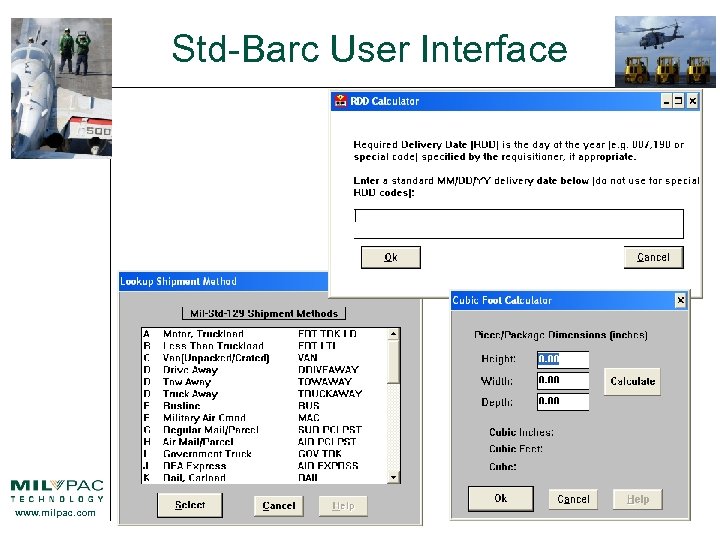Image resolution: width=720 pixels, height=540 pixels.
Task: Select Busline shipment method
Action: tap(265, 405)
